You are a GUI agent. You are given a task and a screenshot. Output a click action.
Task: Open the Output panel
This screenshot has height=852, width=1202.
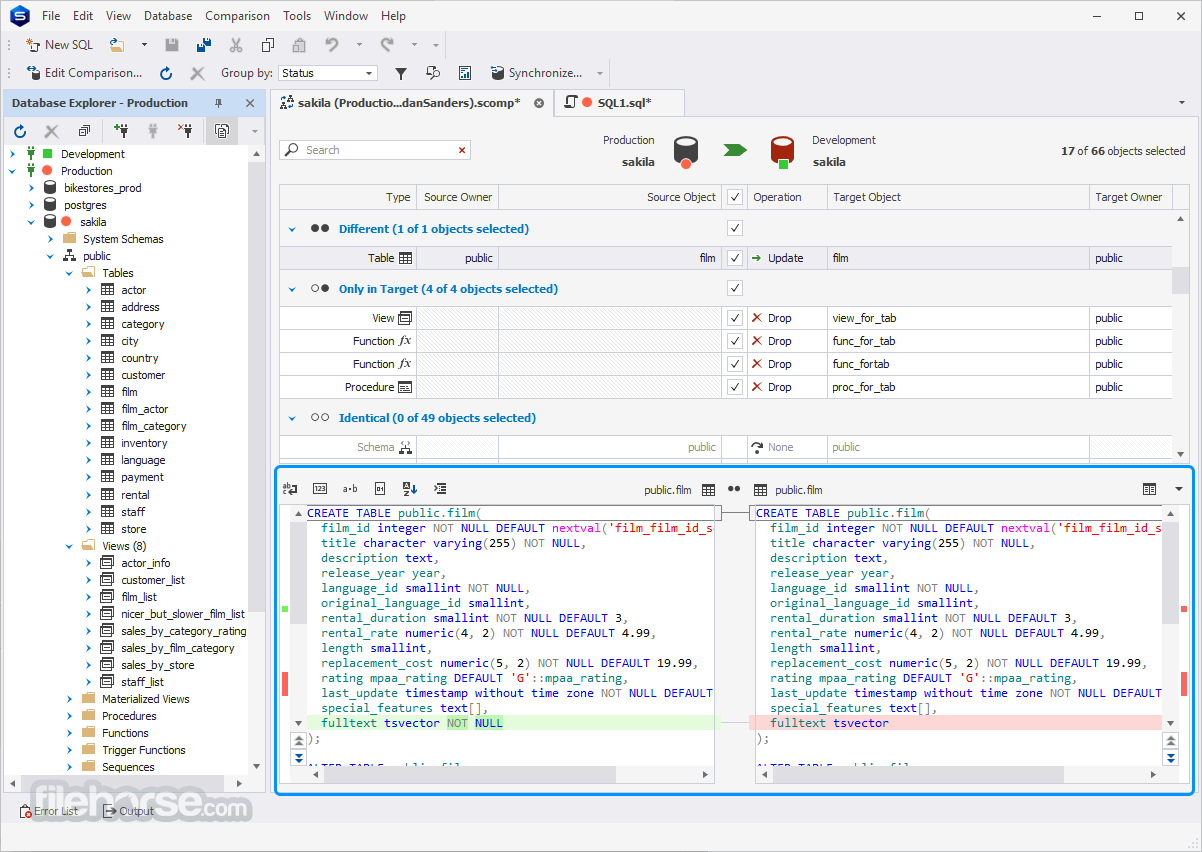pos(128,811)
